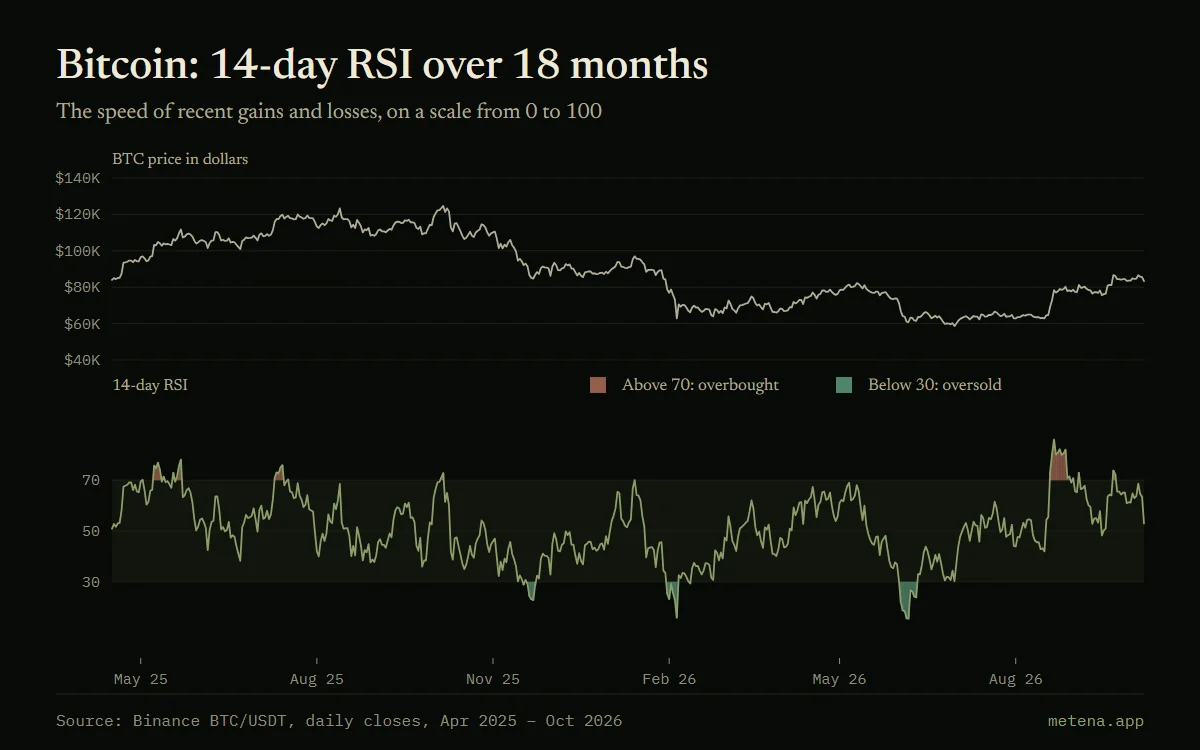The image size is (1200, 750).
Task: Click the green oversold RSI dip after May 26
Action: 908,598
